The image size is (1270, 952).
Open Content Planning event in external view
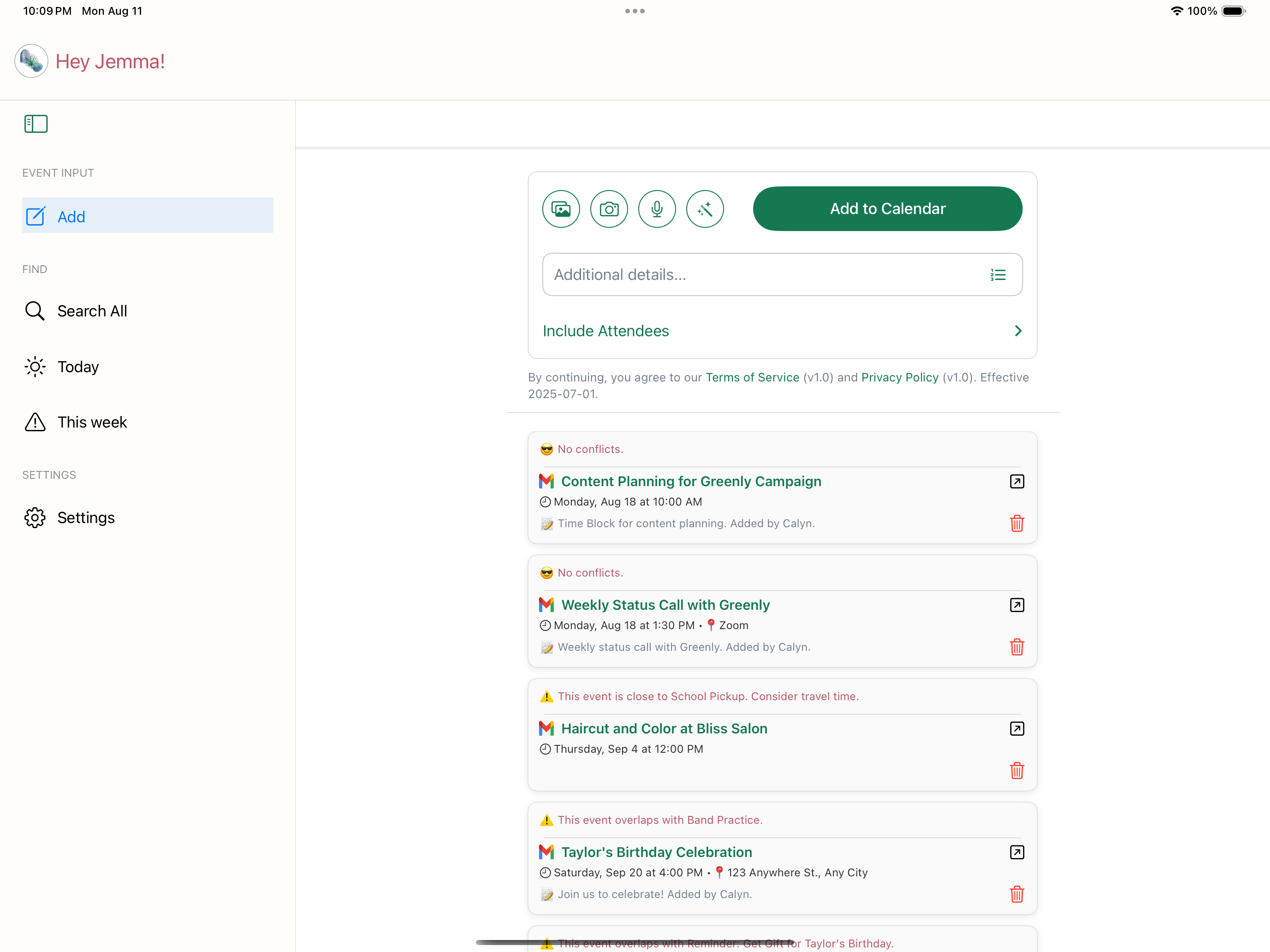click(x=1017, y=482)
